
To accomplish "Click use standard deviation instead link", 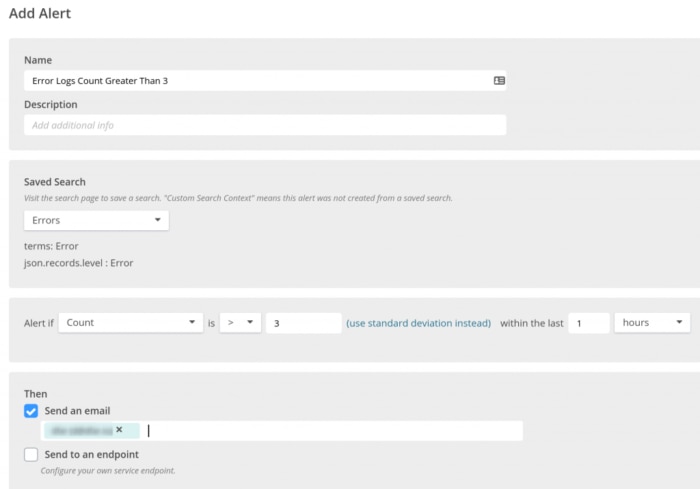I will point(418,323).
